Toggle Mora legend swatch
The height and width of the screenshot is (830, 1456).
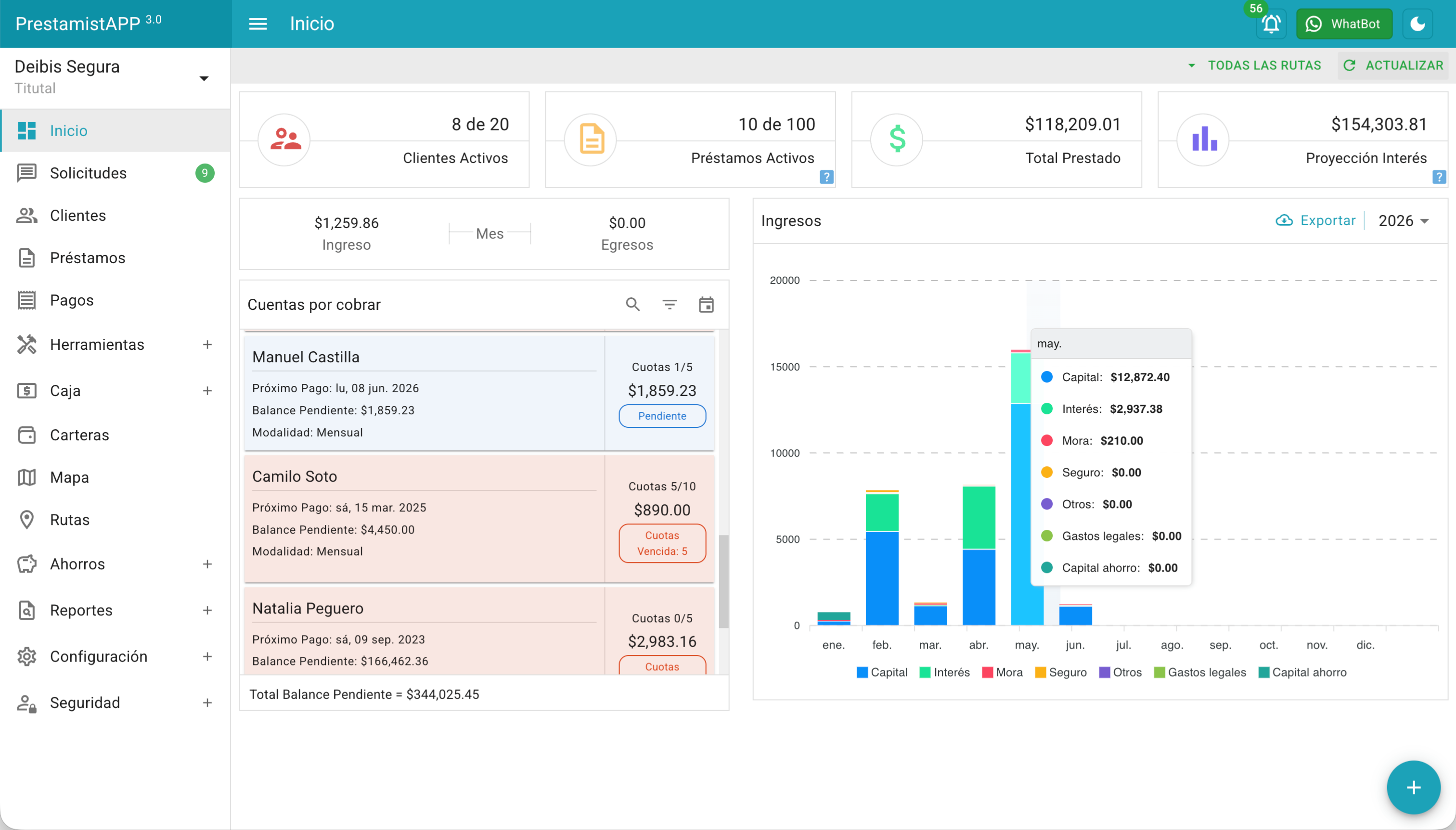click(x=987, y=672)
